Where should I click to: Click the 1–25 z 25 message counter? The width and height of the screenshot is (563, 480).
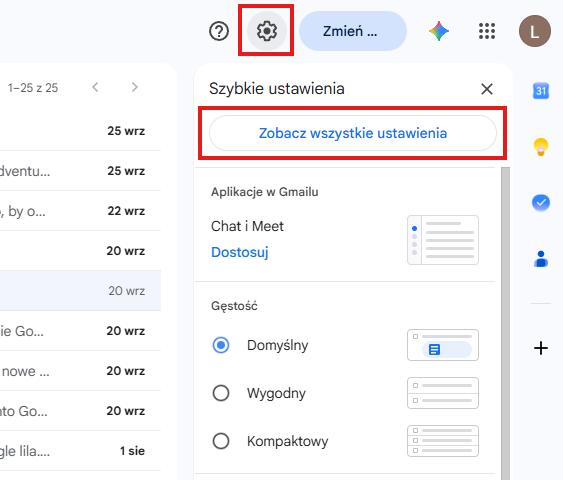[33, 88]
